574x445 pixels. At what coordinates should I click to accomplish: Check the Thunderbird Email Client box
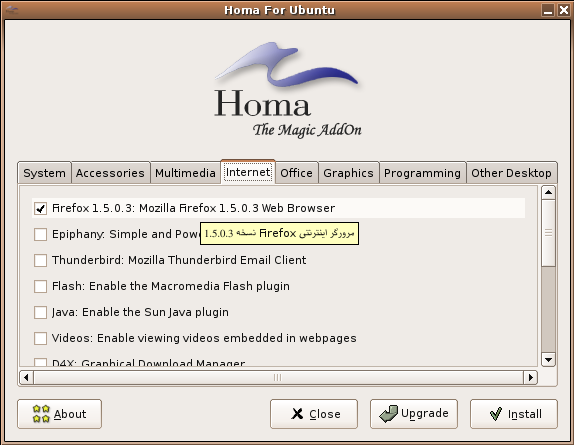[40, 261]
